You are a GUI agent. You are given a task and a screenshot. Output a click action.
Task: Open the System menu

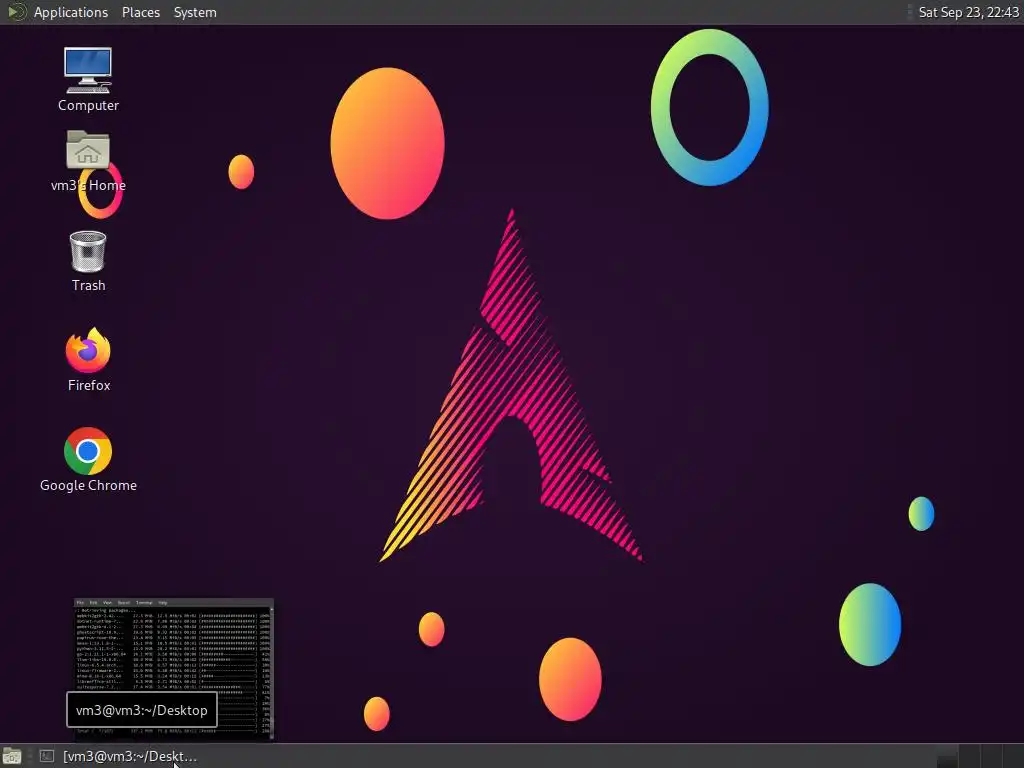[x=195, y=12]
